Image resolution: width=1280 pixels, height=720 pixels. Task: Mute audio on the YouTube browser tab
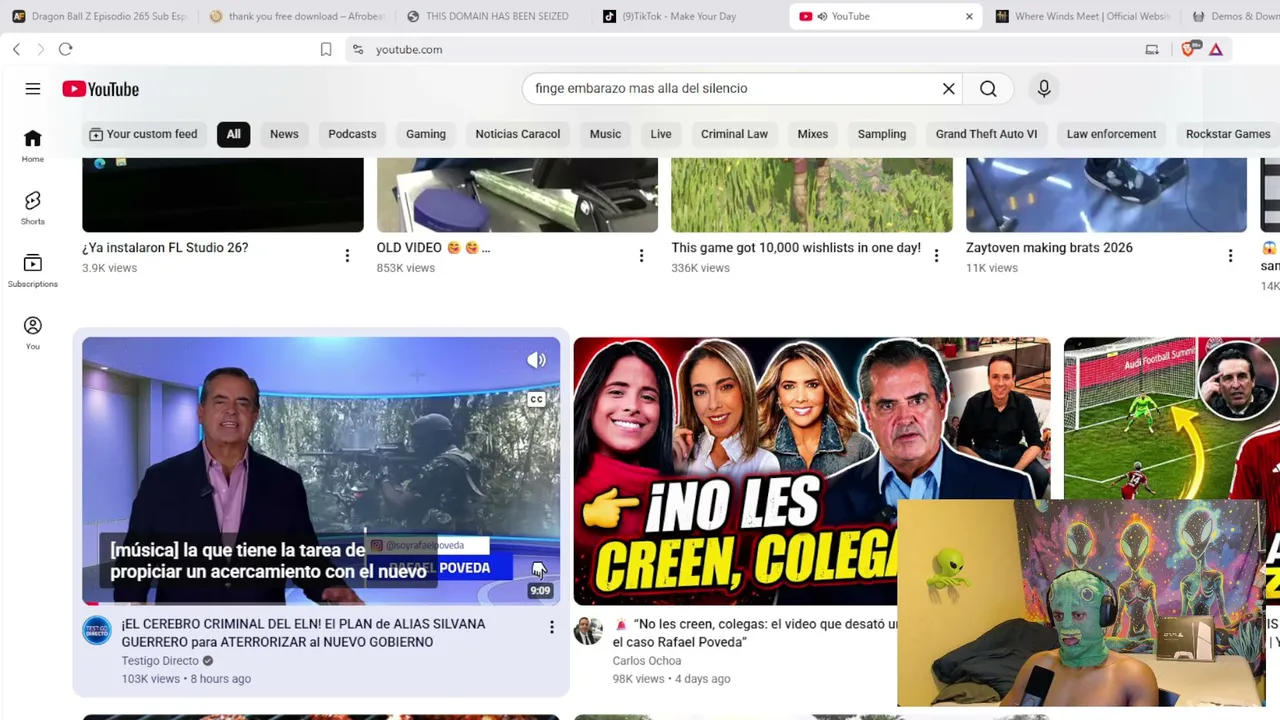tap(822, 16)
